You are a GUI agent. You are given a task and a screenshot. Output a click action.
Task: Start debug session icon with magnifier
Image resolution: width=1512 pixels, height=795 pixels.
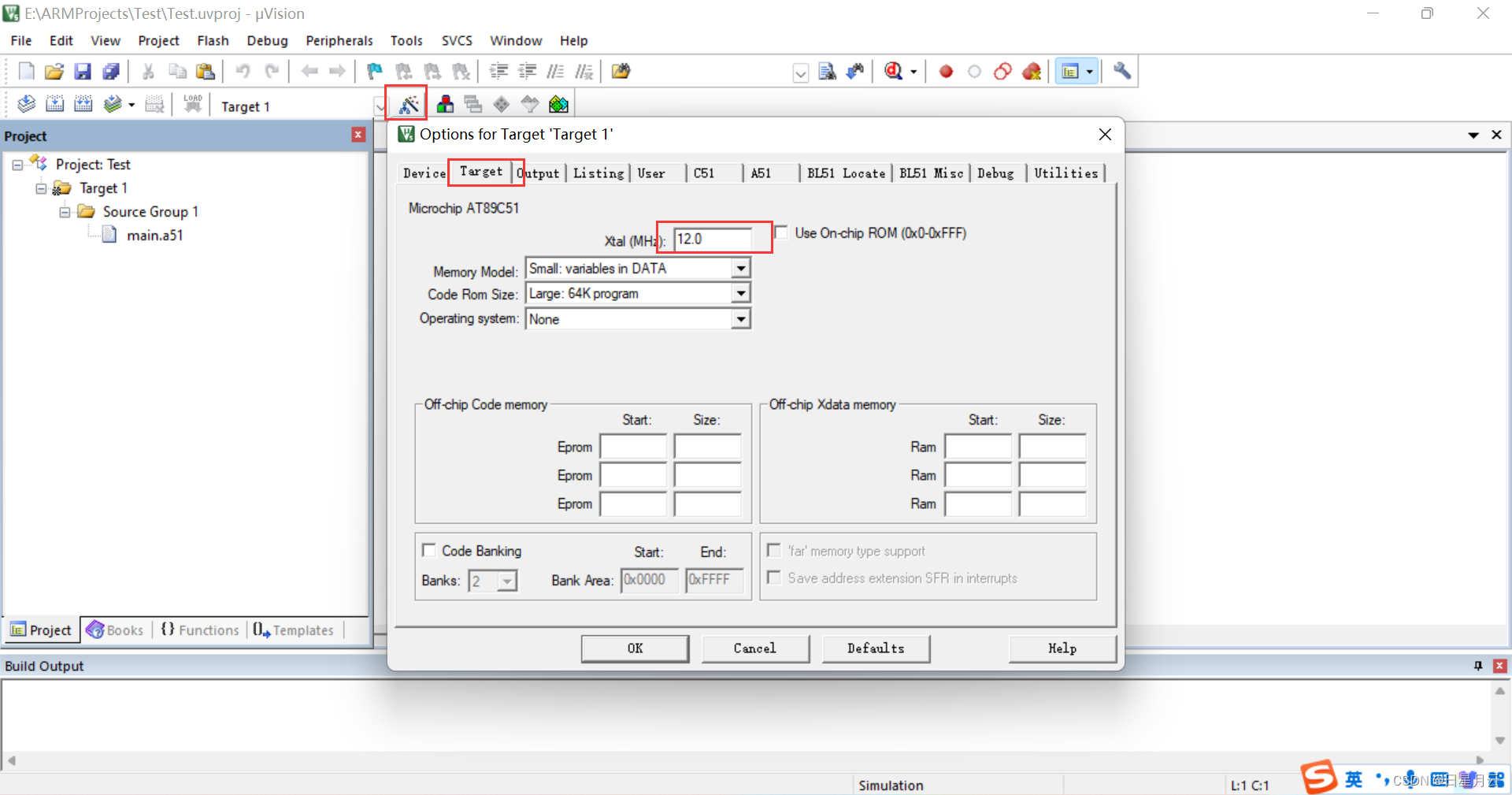(893, 72)
